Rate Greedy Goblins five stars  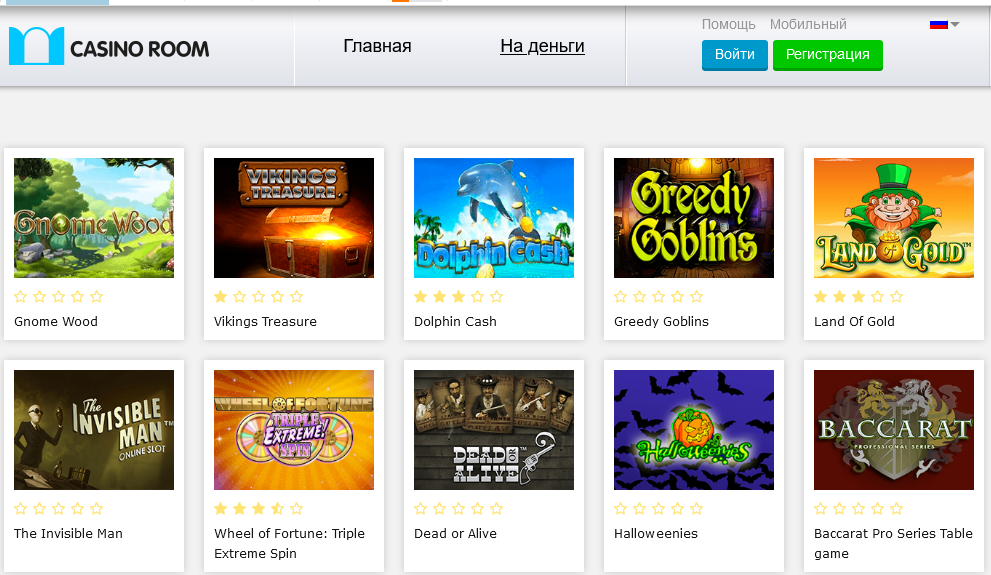tap(696, 296)
